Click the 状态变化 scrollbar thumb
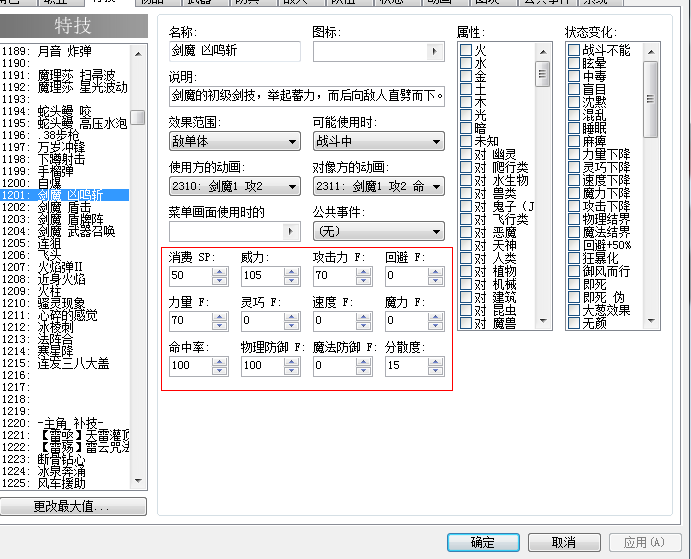 (650, 100)
